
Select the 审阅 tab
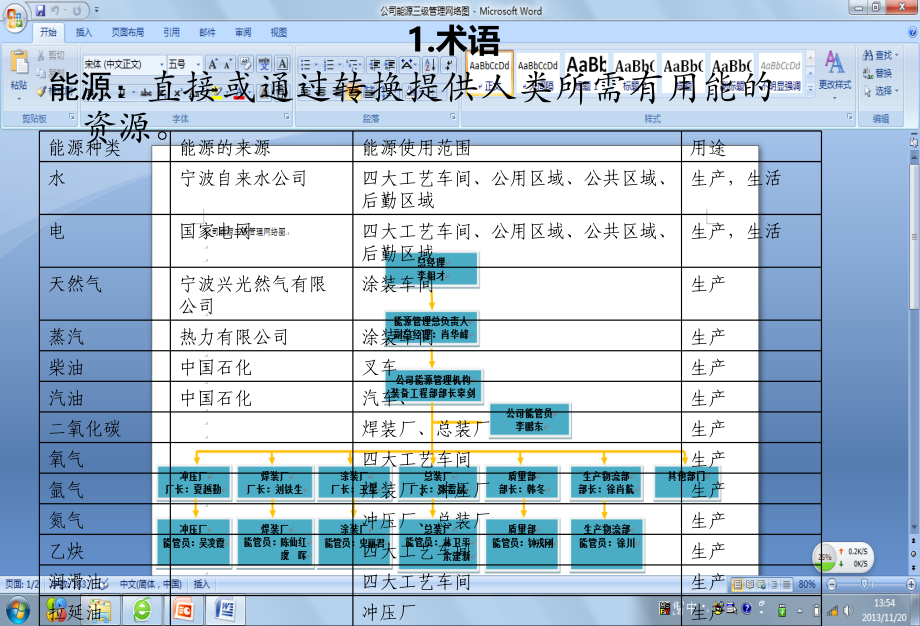tap(243, 32)
